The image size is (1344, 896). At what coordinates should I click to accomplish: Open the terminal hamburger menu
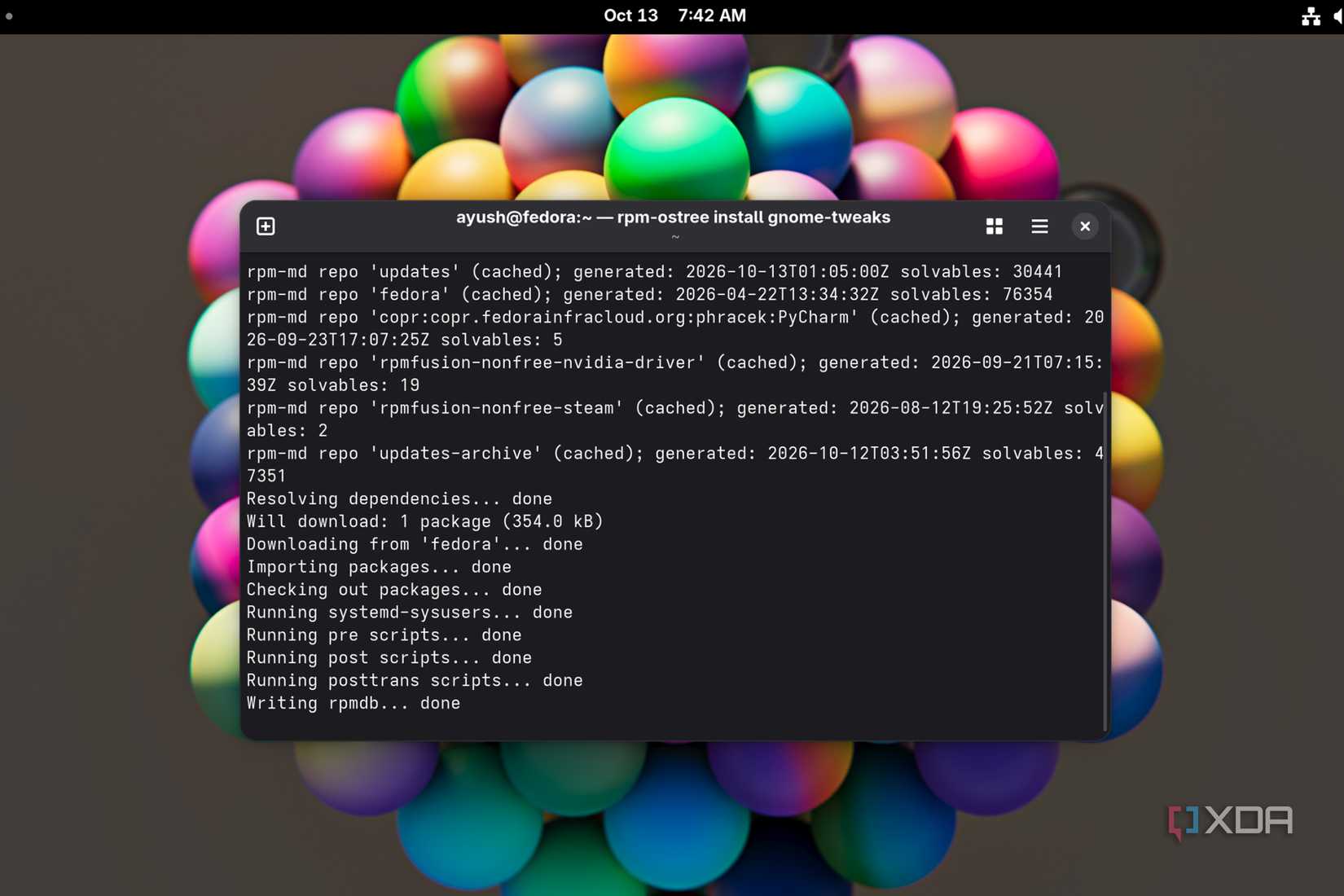(x=1039, y=226)
